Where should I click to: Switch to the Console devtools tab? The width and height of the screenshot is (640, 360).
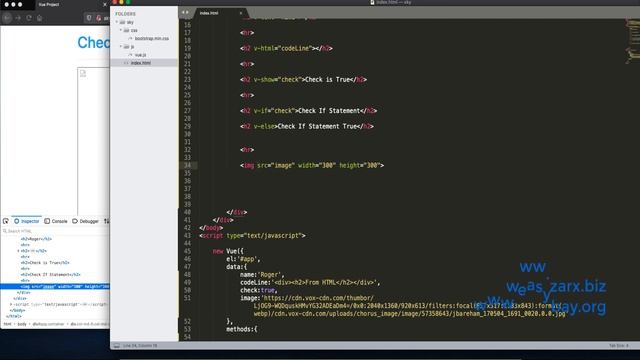56,221
